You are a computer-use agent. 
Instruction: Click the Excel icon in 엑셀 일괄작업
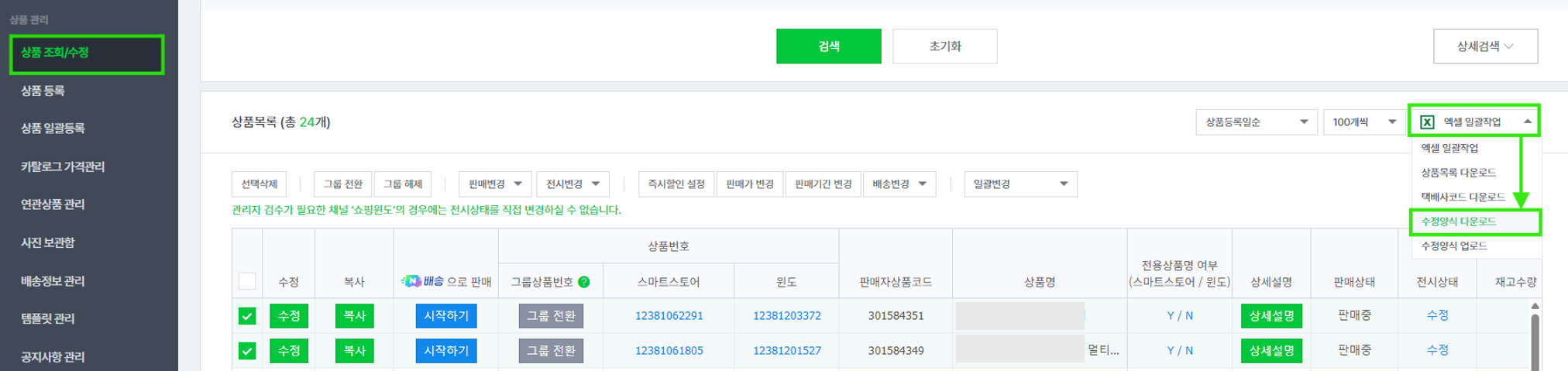(x=1427, y=122)
